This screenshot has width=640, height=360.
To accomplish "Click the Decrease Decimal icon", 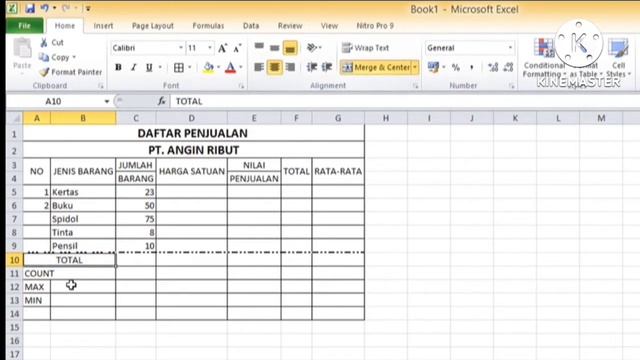I will coord(508,67).
